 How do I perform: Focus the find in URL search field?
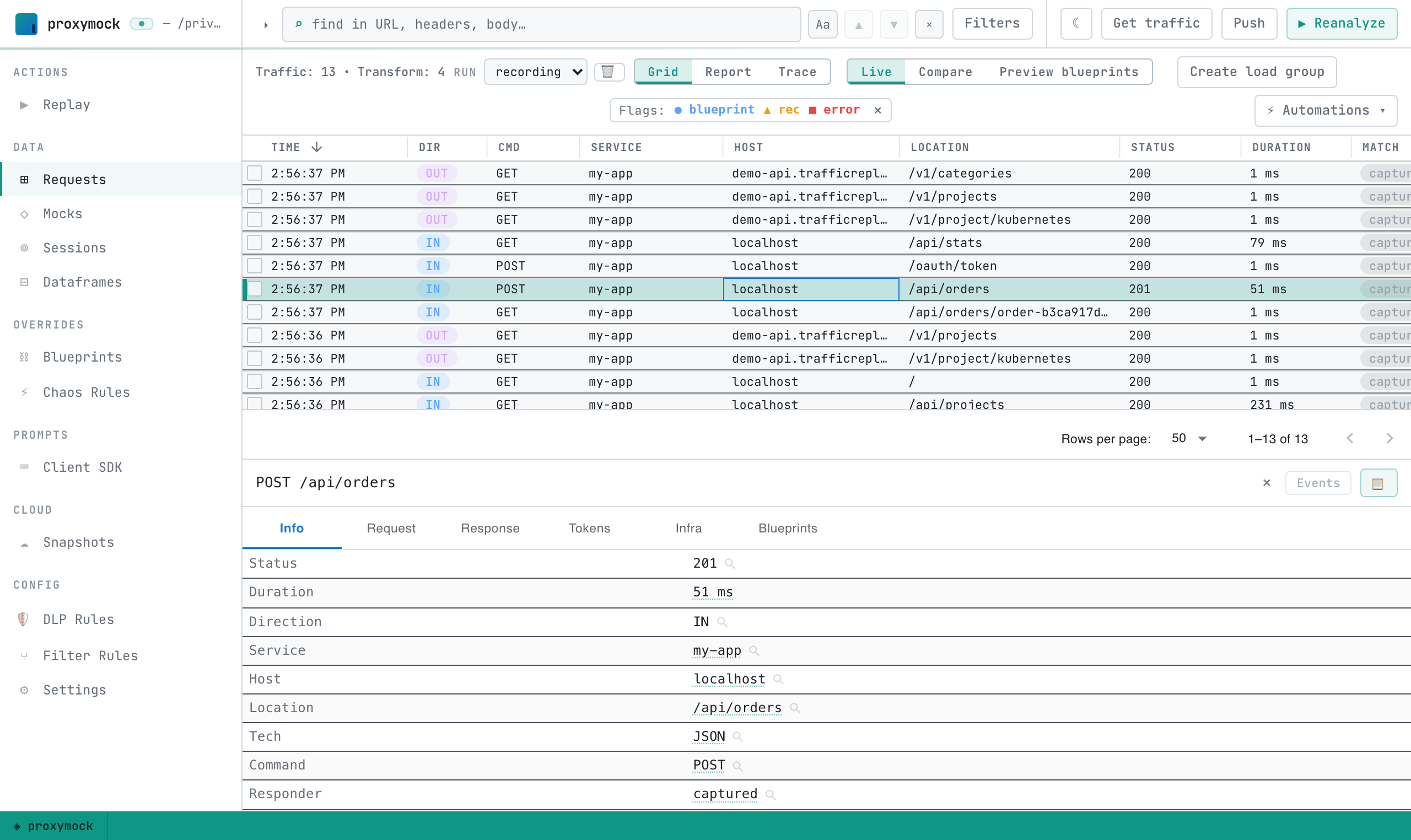pos(541,24)
